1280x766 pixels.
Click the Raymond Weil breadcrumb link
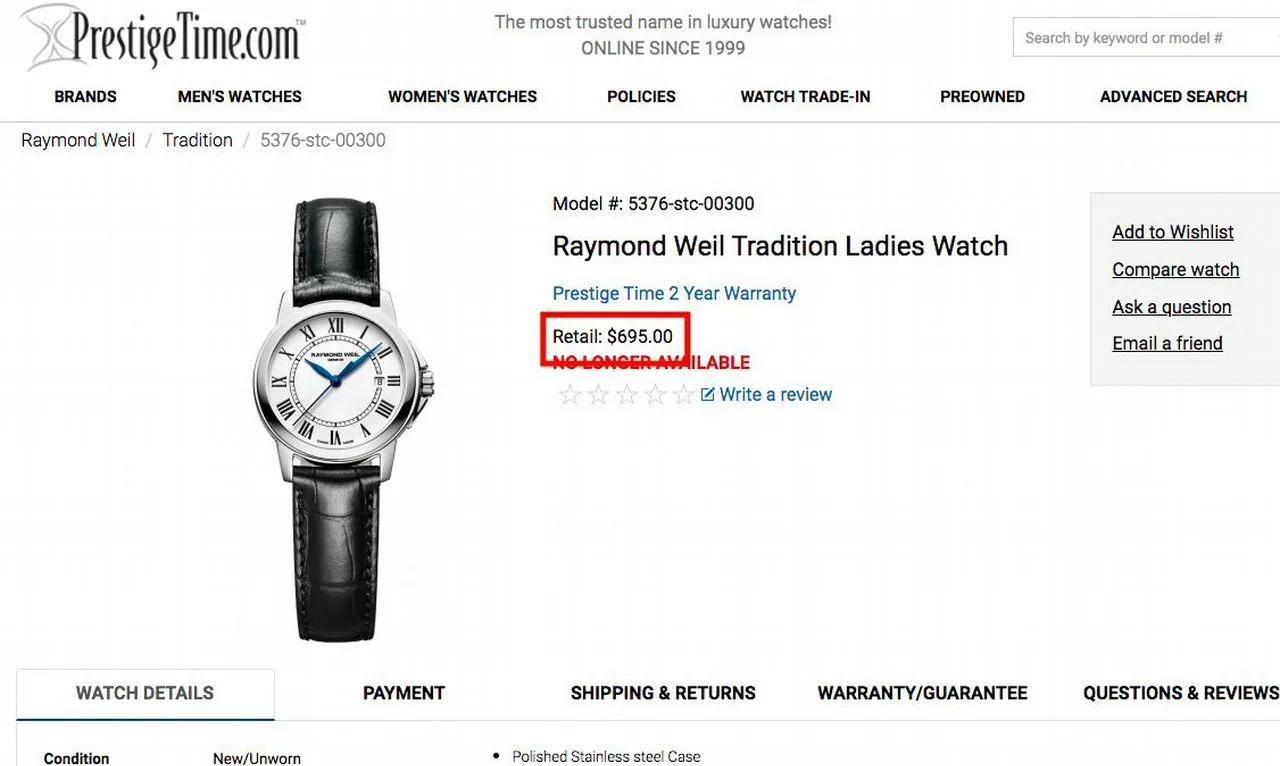(x=78, y=140)
